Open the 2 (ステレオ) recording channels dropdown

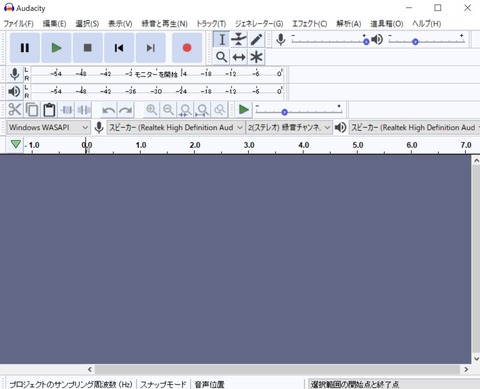pos(289,127)
